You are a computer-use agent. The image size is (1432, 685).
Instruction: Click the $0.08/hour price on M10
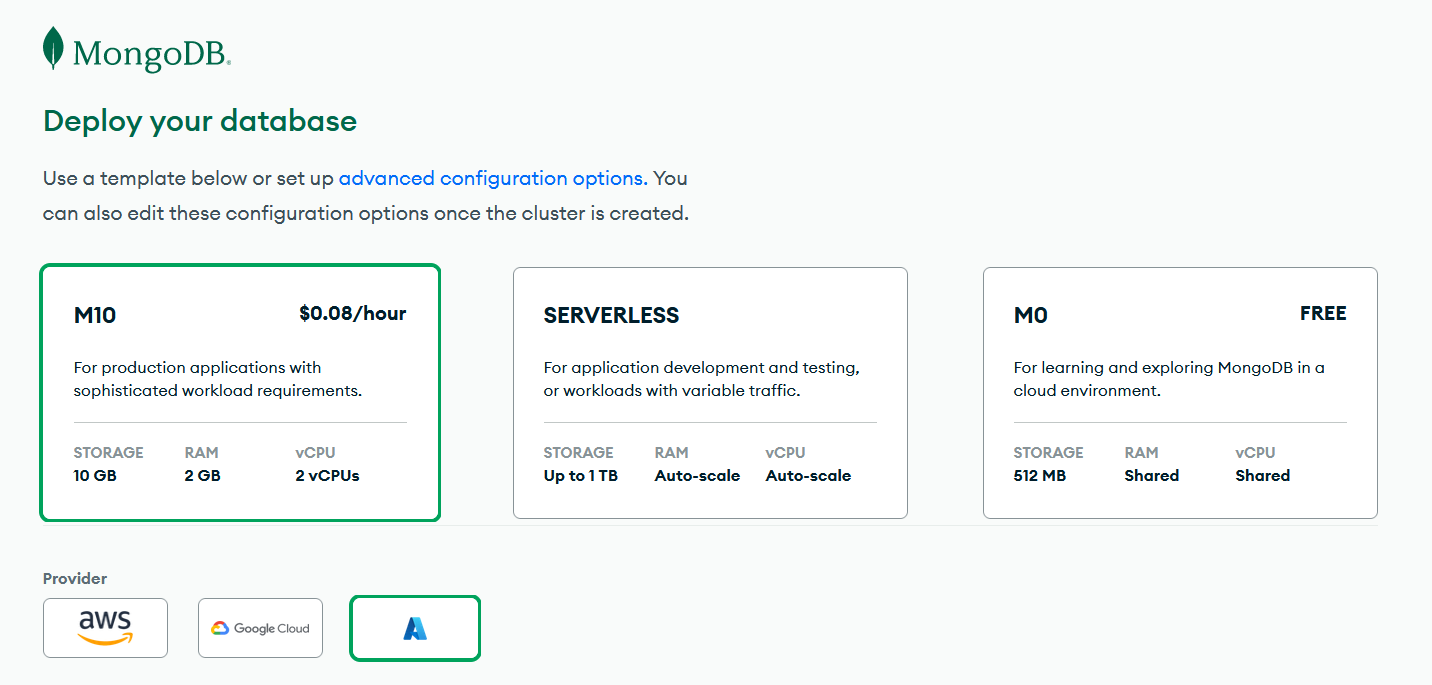pyautogui.click(x=353, y=314)
